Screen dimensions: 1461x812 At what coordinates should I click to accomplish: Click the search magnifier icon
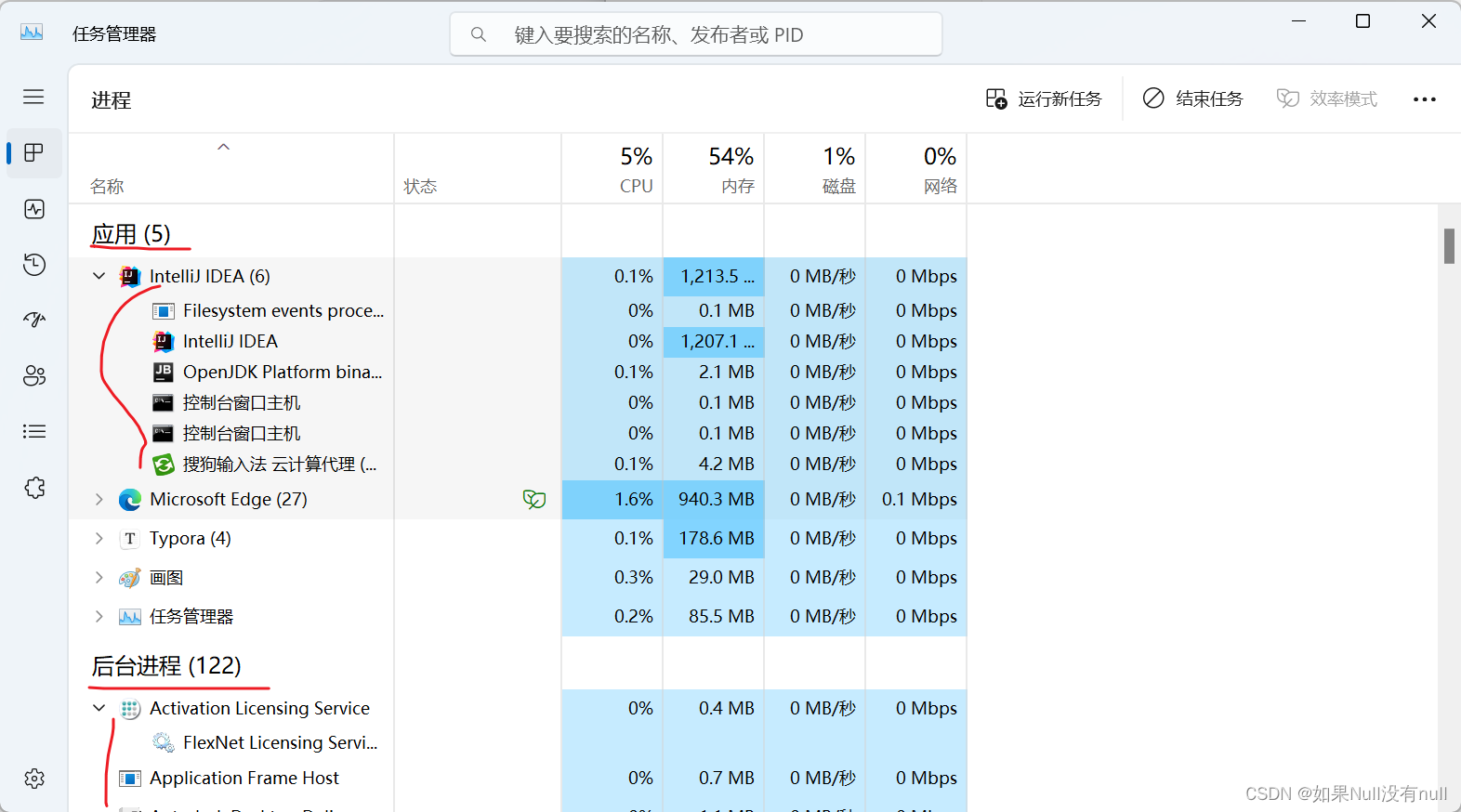pyautogui.click(x=479, y=34)
